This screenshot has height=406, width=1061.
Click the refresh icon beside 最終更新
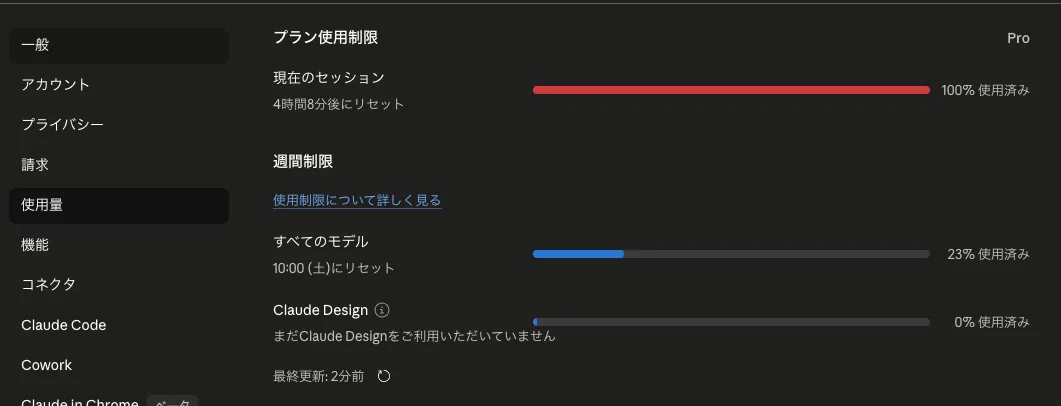[384, 376]
